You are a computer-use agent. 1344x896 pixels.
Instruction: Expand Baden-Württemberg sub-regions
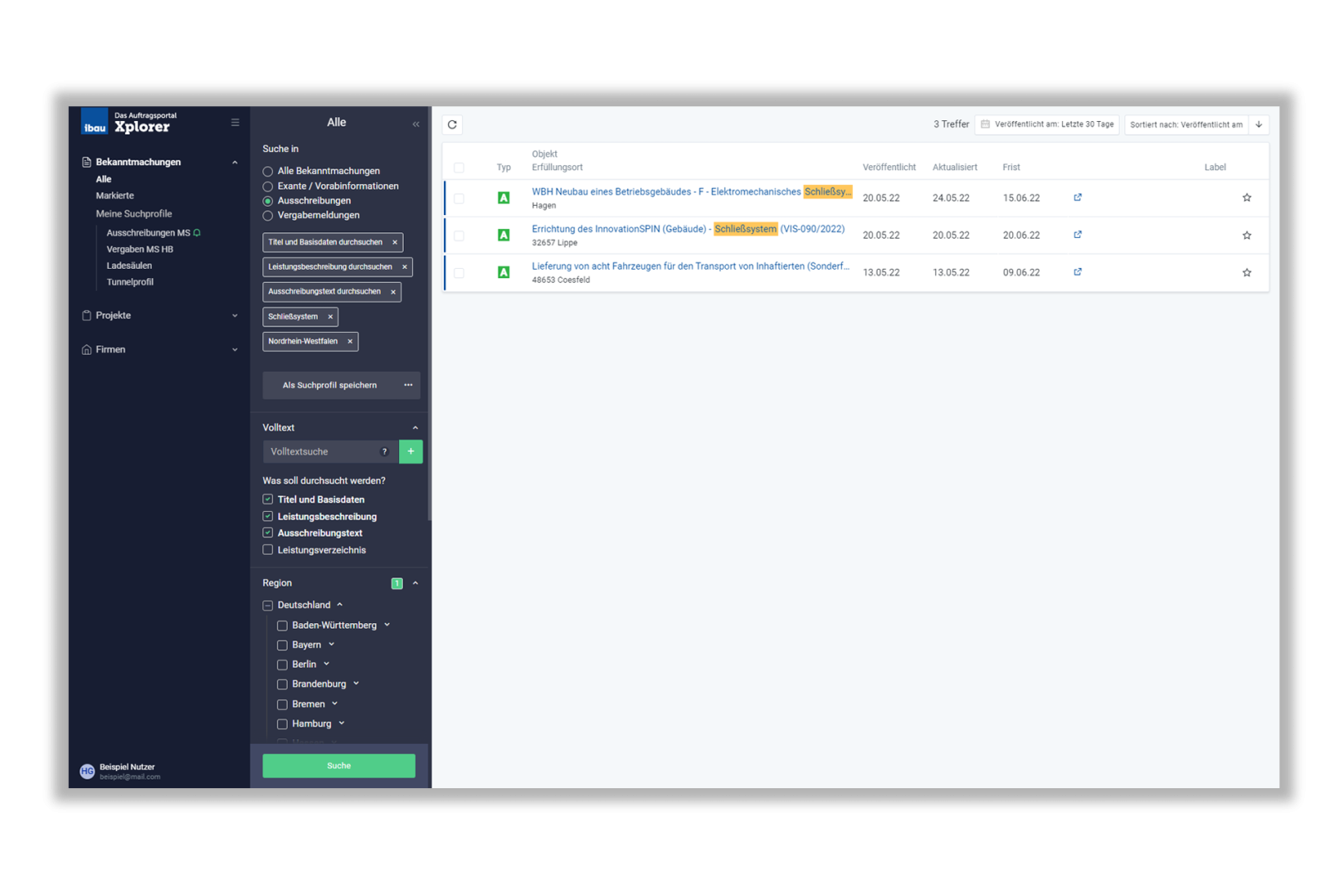[387, 626]
